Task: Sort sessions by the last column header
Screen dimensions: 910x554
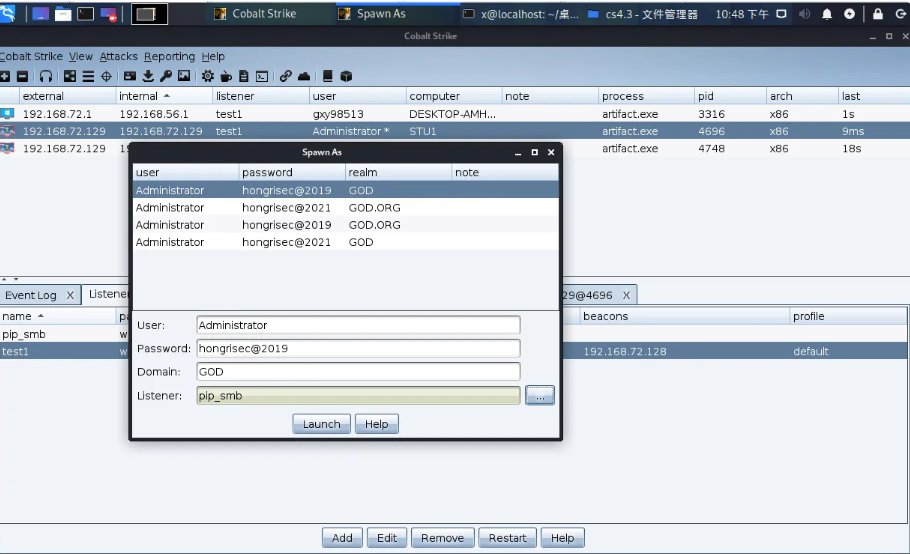Action: [873, 96]
